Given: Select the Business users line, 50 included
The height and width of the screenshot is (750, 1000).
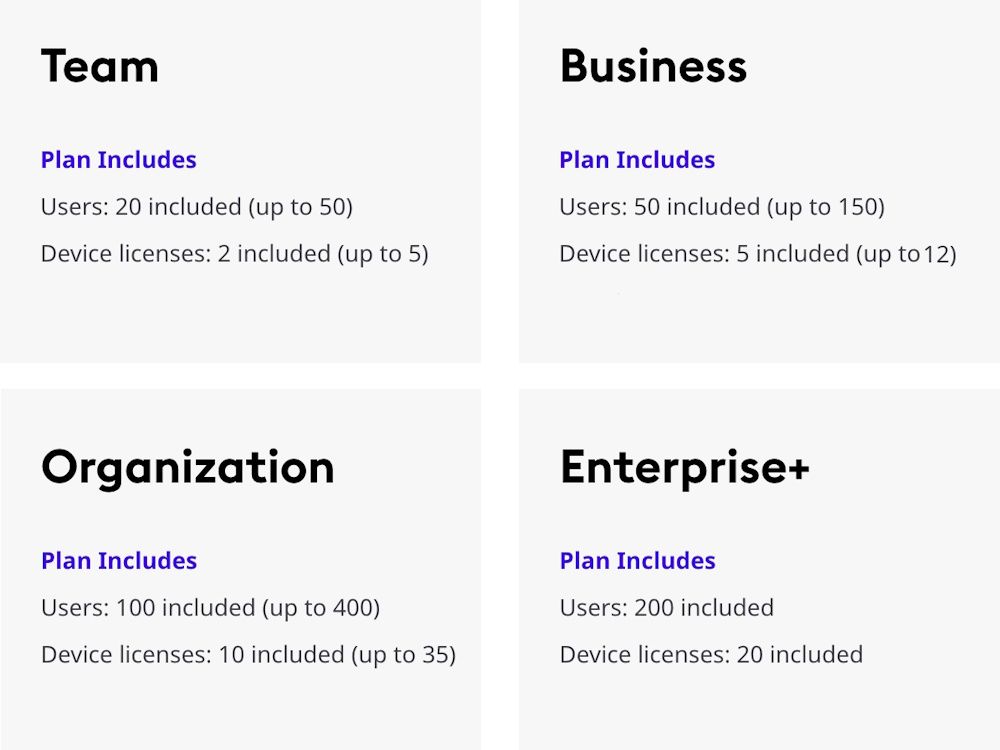Looking at the screenshot, I should (722, 207).
